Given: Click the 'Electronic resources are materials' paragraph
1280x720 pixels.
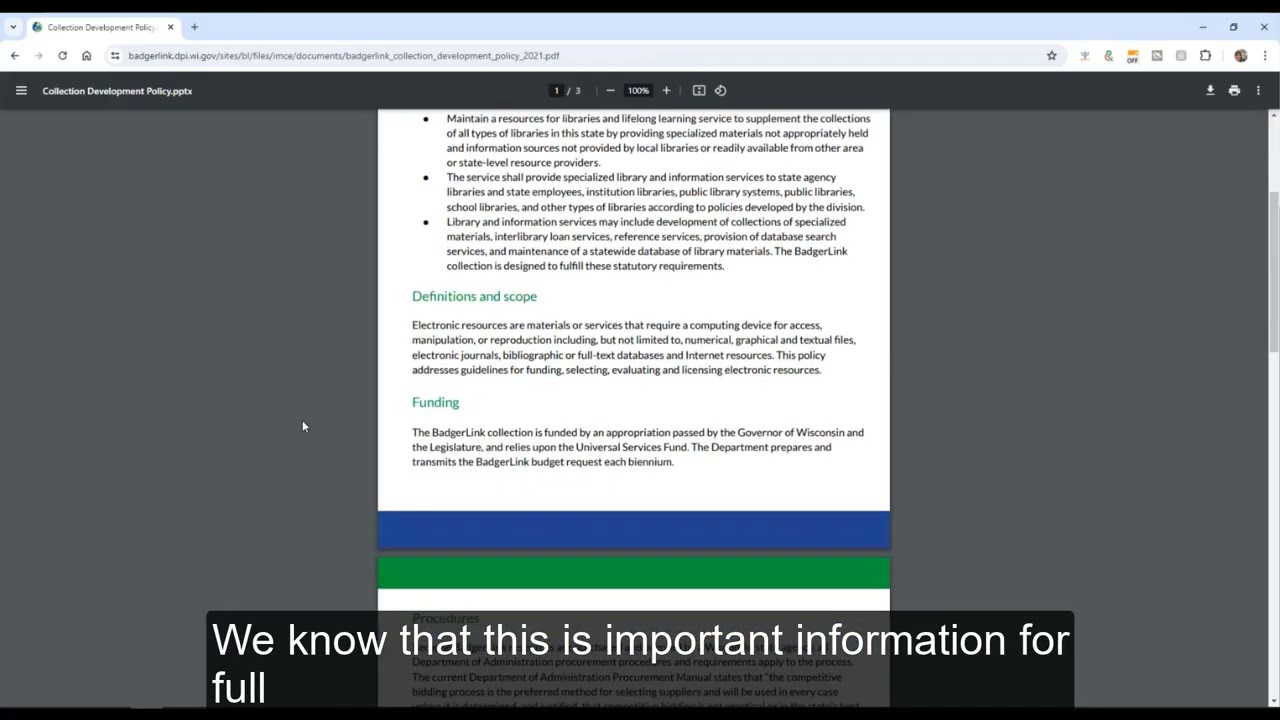Looking at the screenshot, I should (634, 347).
